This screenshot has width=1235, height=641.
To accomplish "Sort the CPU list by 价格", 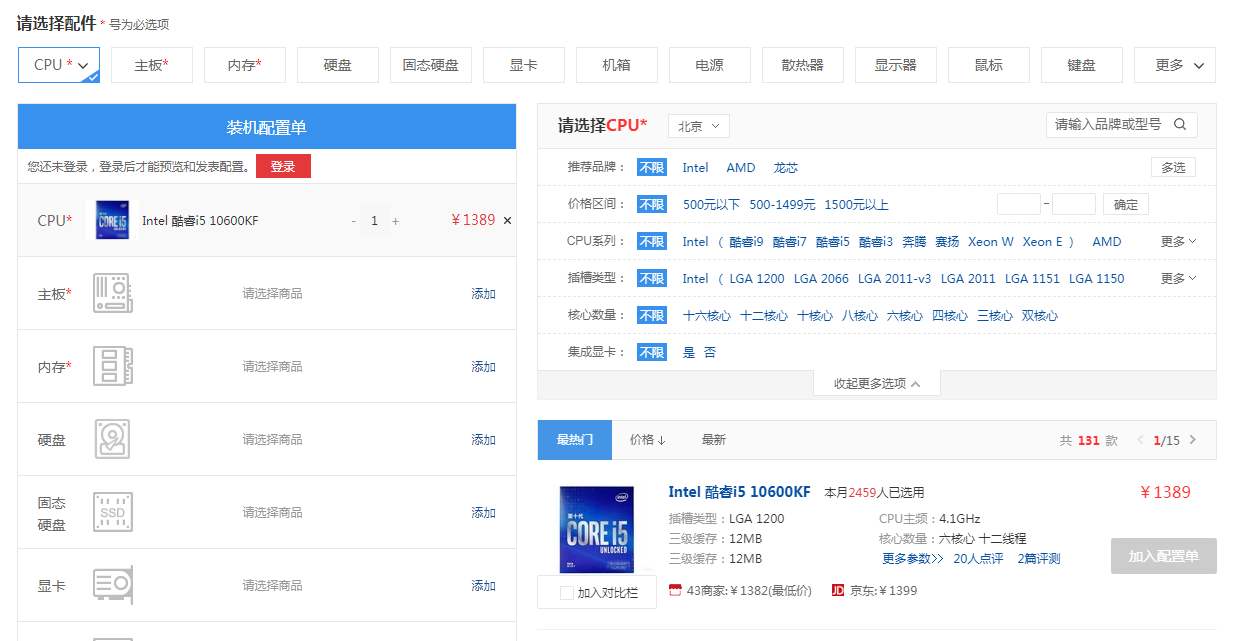I will (647, 440).
